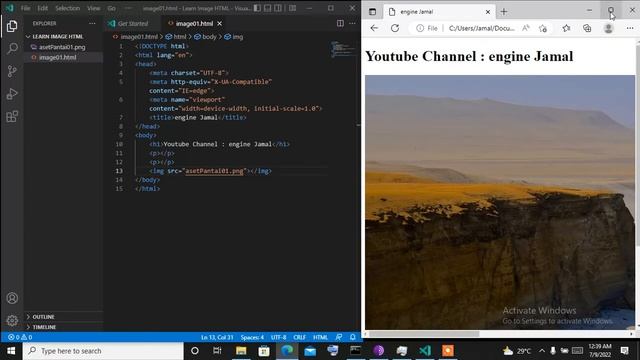The image size is (640, 360).
Task: Click the Windows Start button
Action: coord(11,351)
